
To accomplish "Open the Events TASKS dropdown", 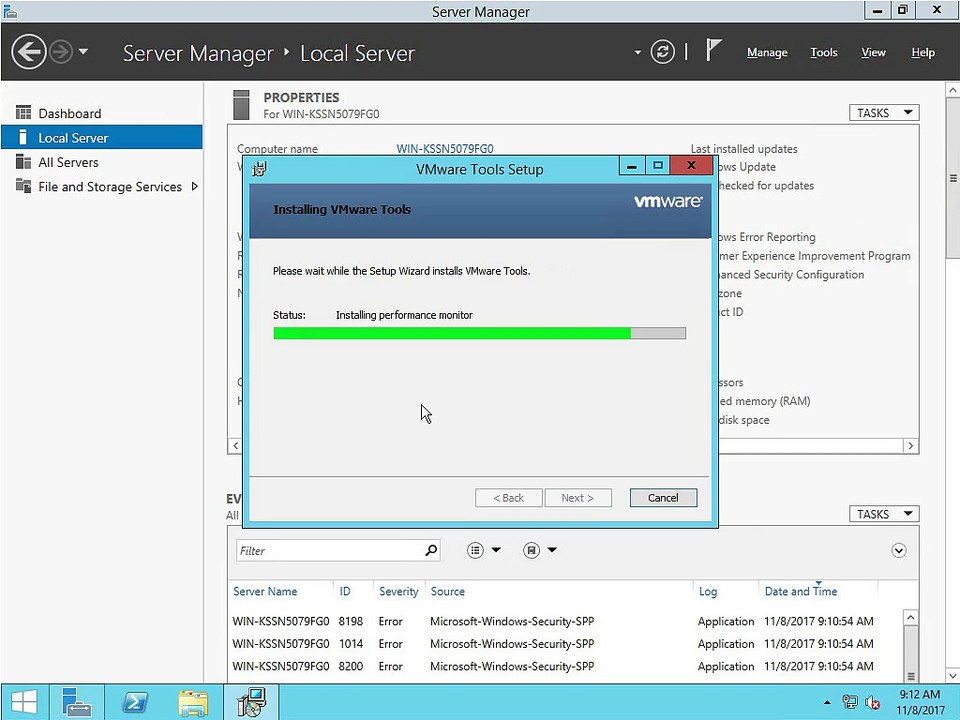I will 884,514.
